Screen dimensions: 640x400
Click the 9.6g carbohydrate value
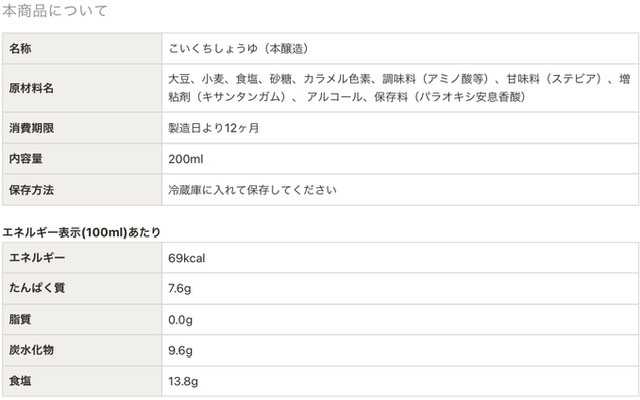click(x=180, y=351)
